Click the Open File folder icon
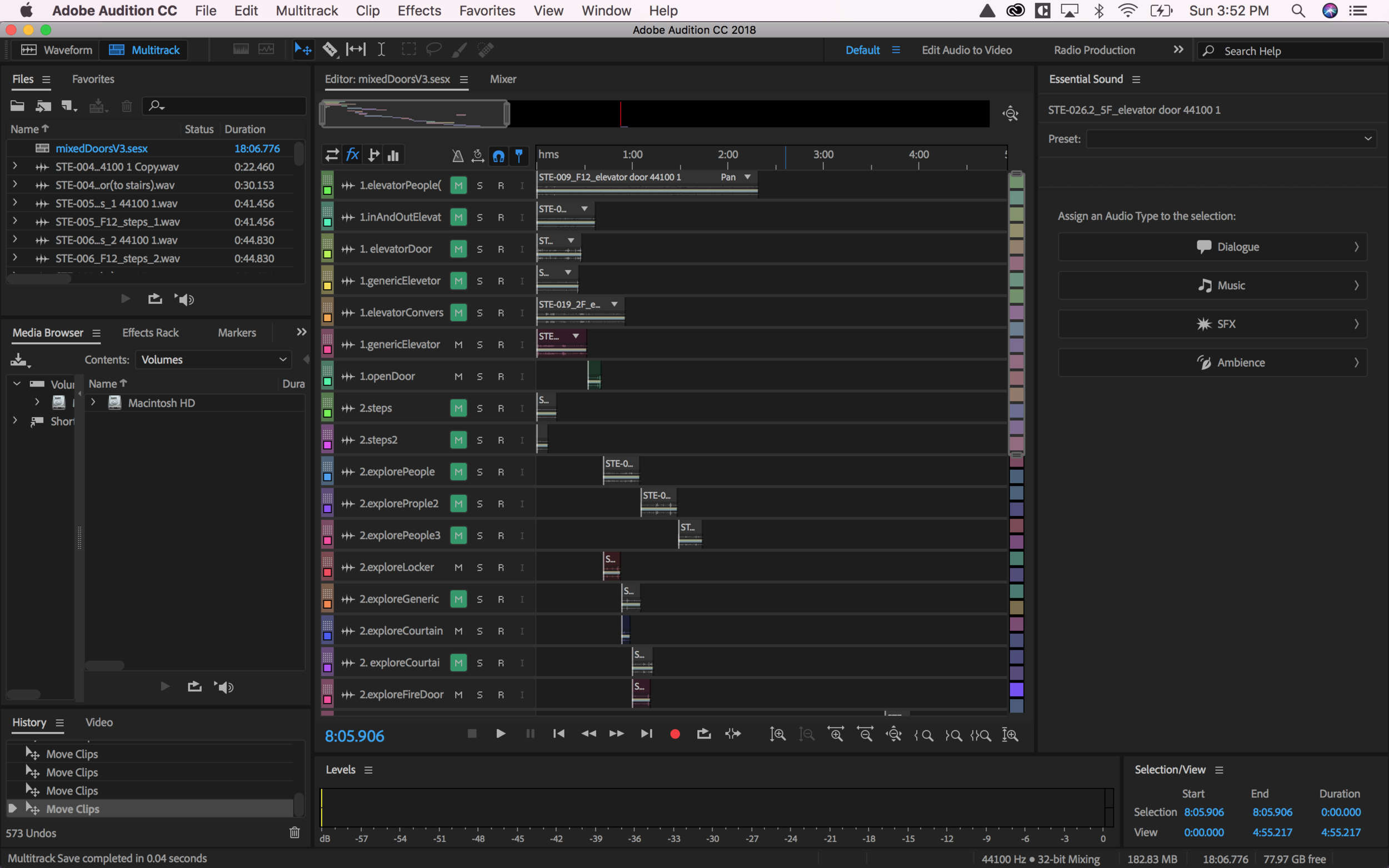The image size is (1389, 868). [17, 106]
